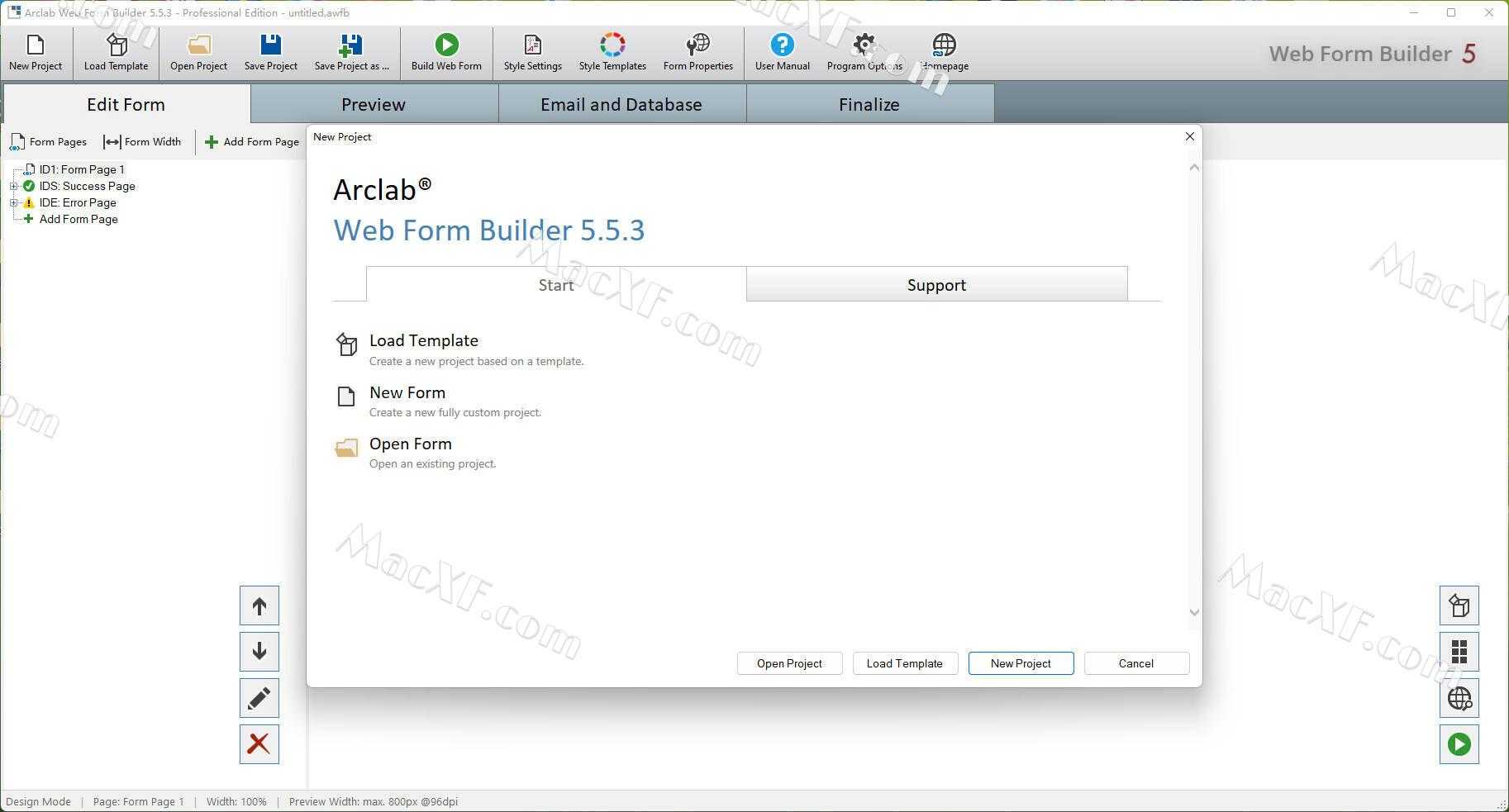Open Form Properties in the toolbar
This screenshot has height=812, width=1509.
click(x=698, y=53)
